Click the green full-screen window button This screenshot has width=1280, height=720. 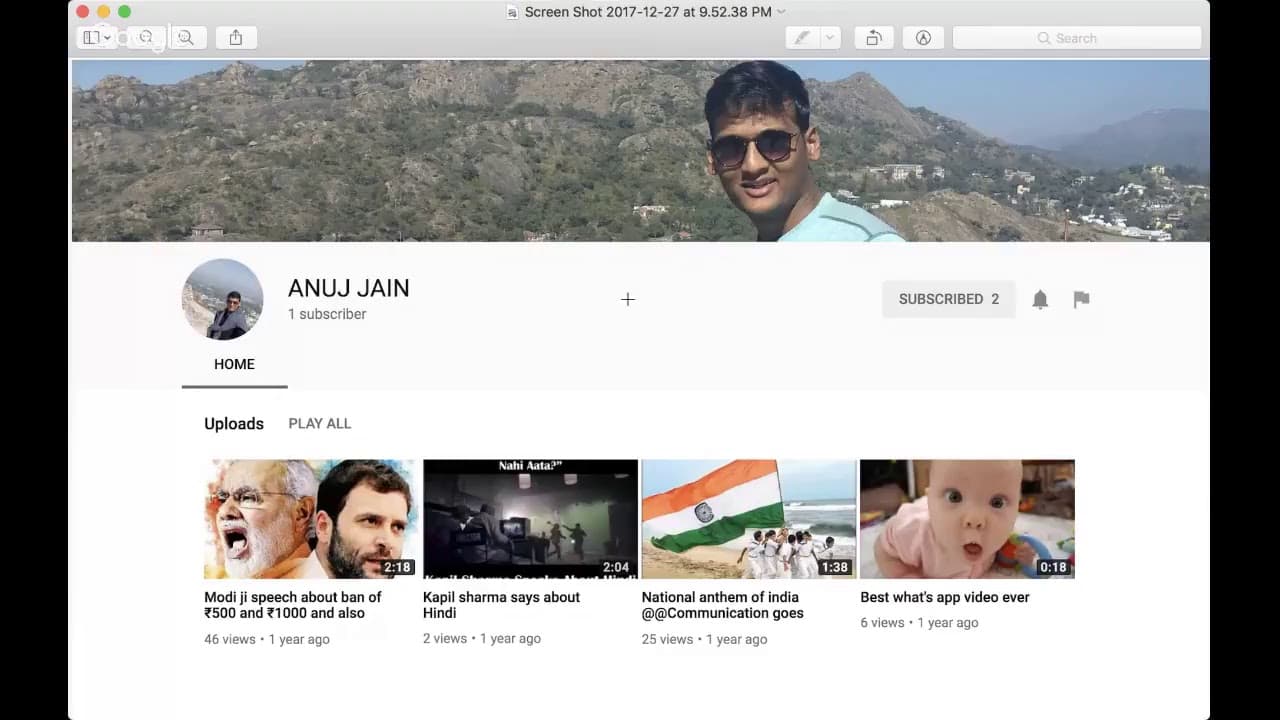(x=124, y=11)
